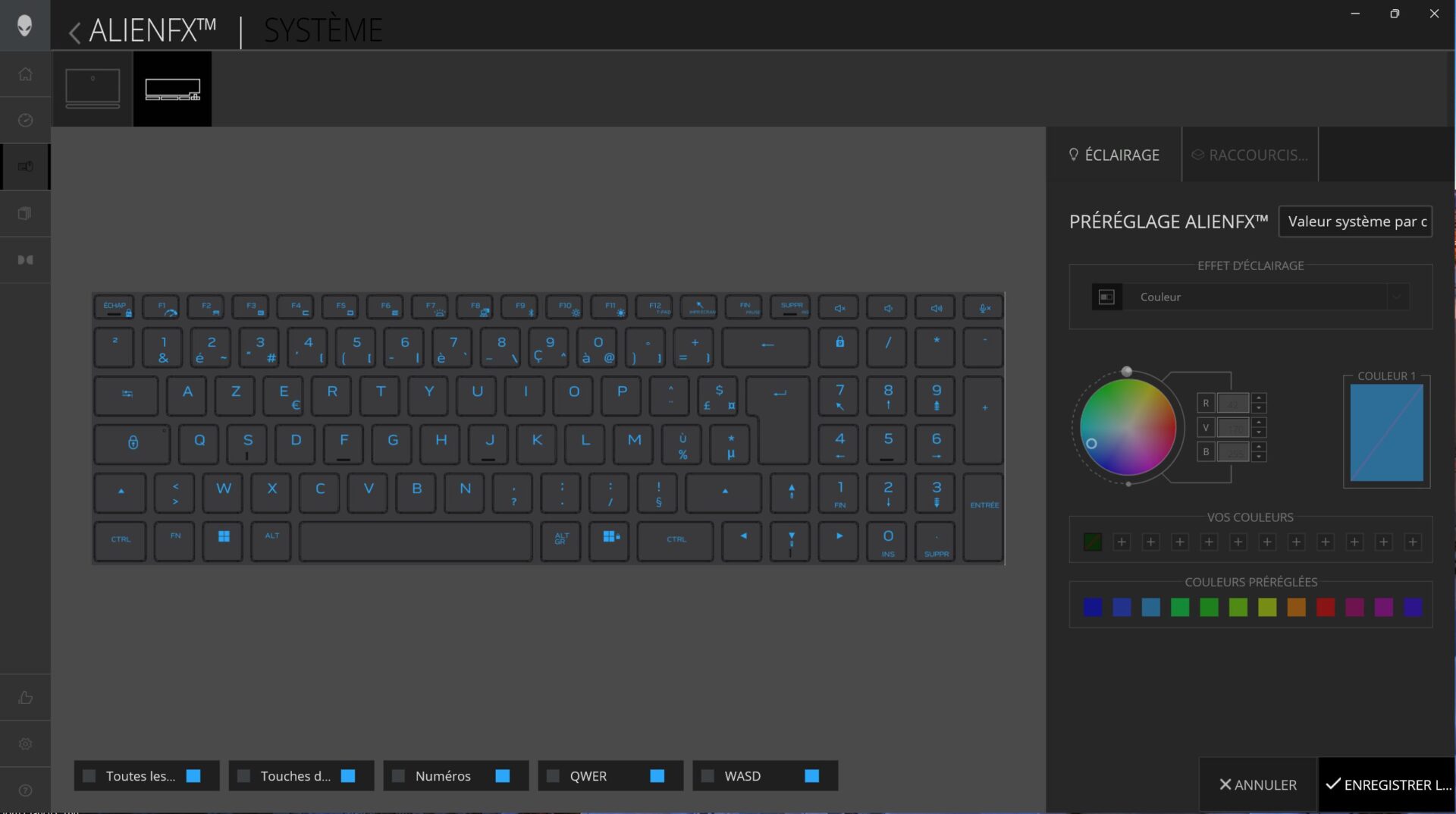Click the R value input field
The height and width of the screenshot is (814, 1456).
pos(1233,403)
